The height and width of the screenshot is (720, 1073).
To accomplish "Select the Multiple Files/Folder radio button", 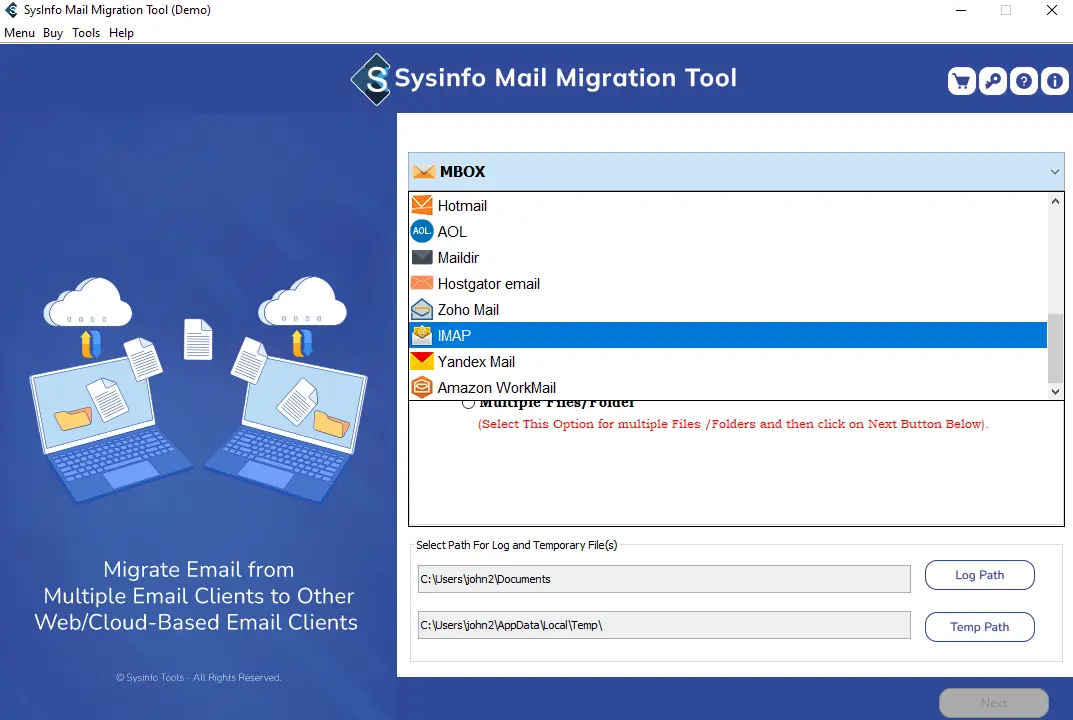I will (x=468, y=403).
